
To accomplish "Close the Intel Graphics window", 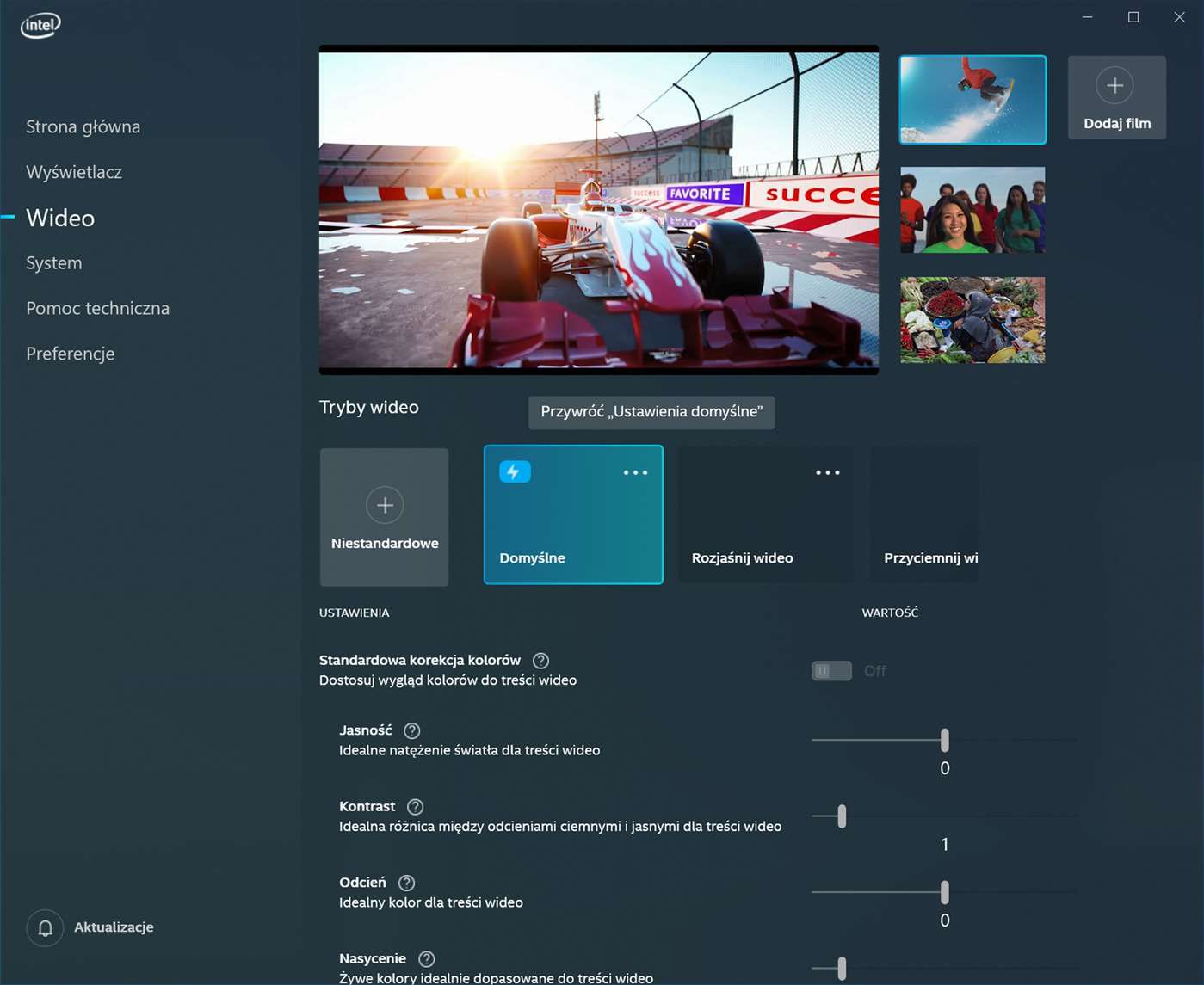I will [1179, 17].
